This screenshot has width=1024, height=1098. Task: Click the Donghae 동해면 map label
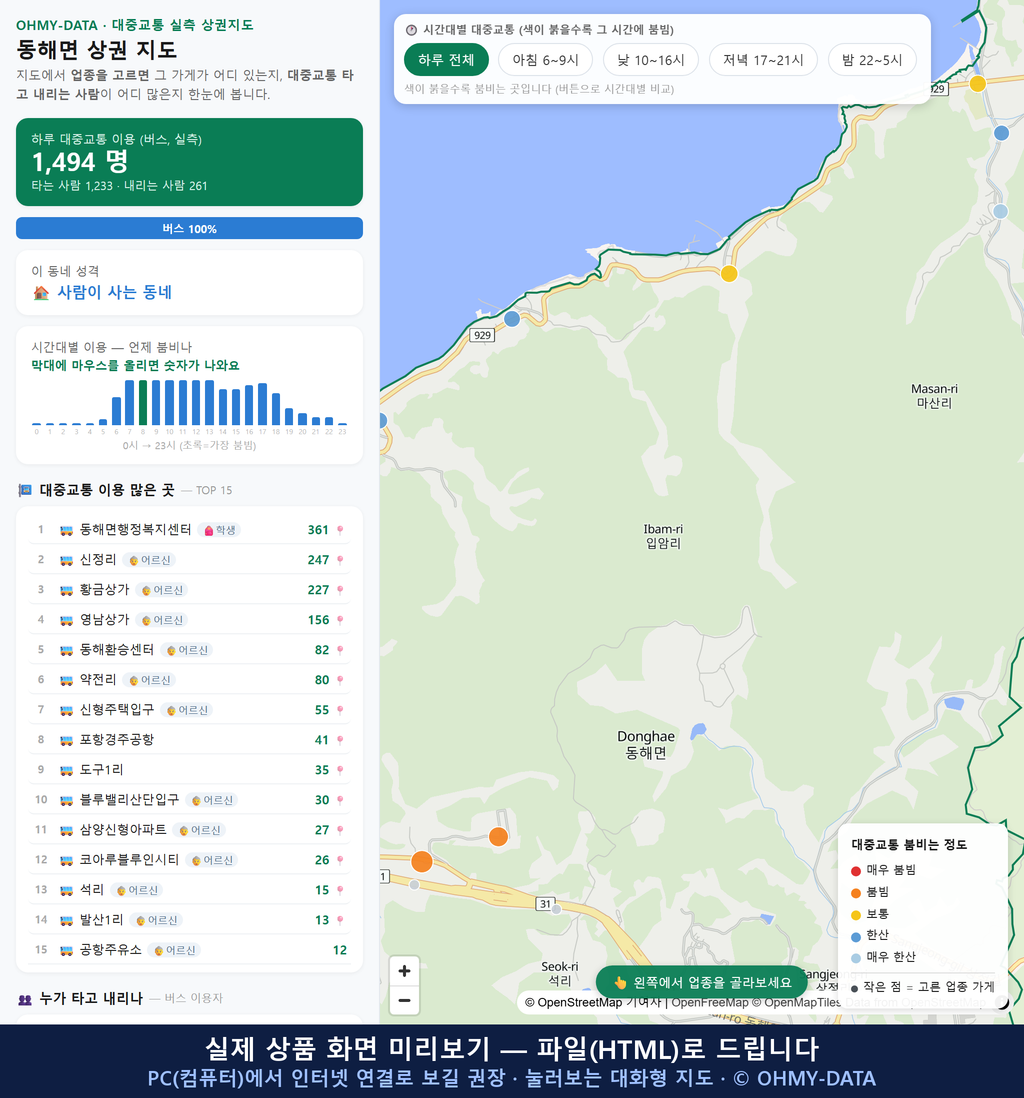646,744
